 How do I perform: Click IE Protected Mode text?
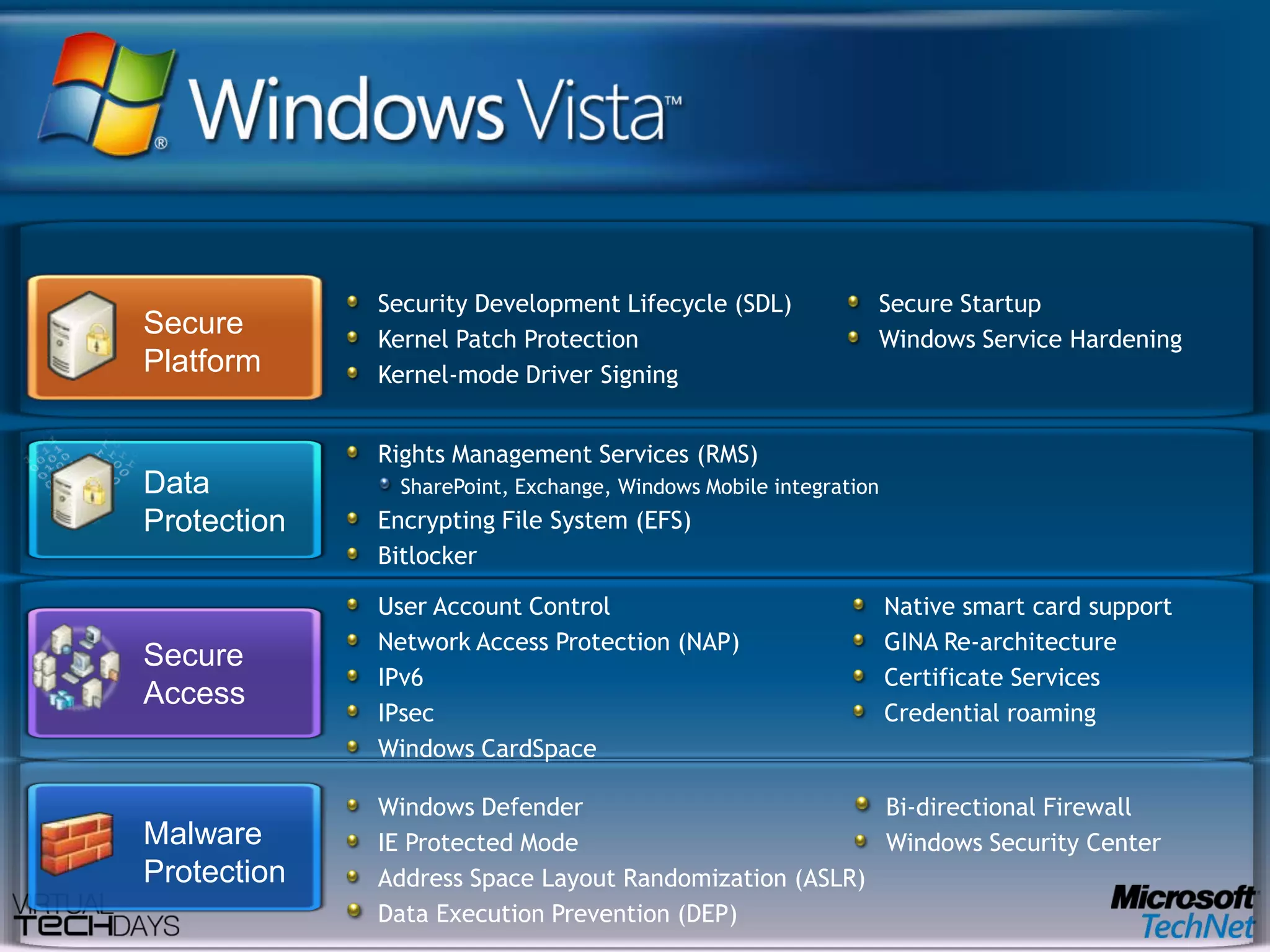point(478,843)
